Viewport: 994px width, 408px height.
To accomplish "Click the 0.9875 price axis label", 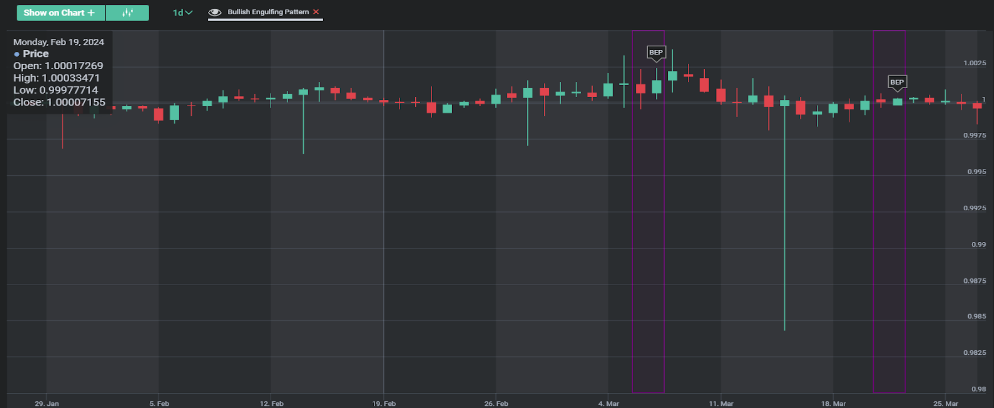I will [976, 280].
